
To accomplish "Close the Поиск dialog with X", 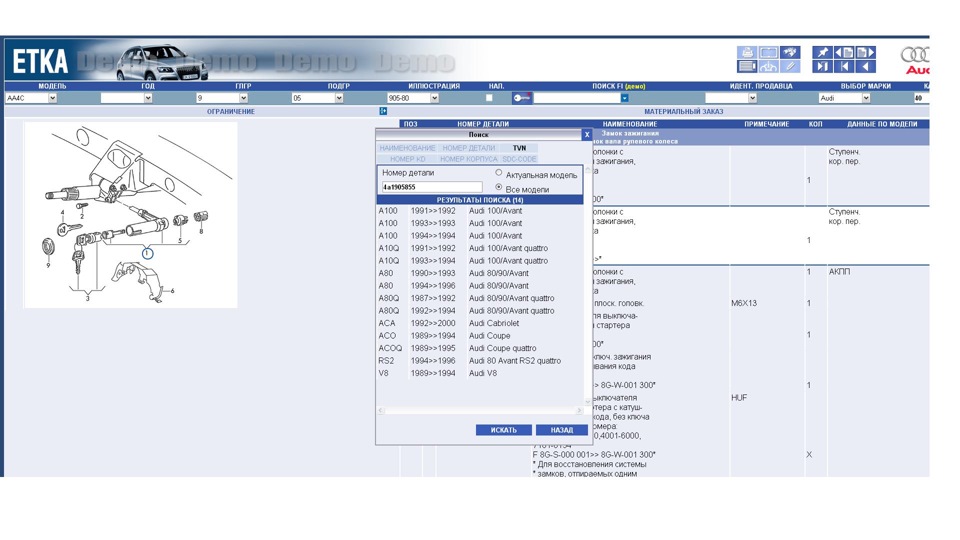I will tap(587, 135).
